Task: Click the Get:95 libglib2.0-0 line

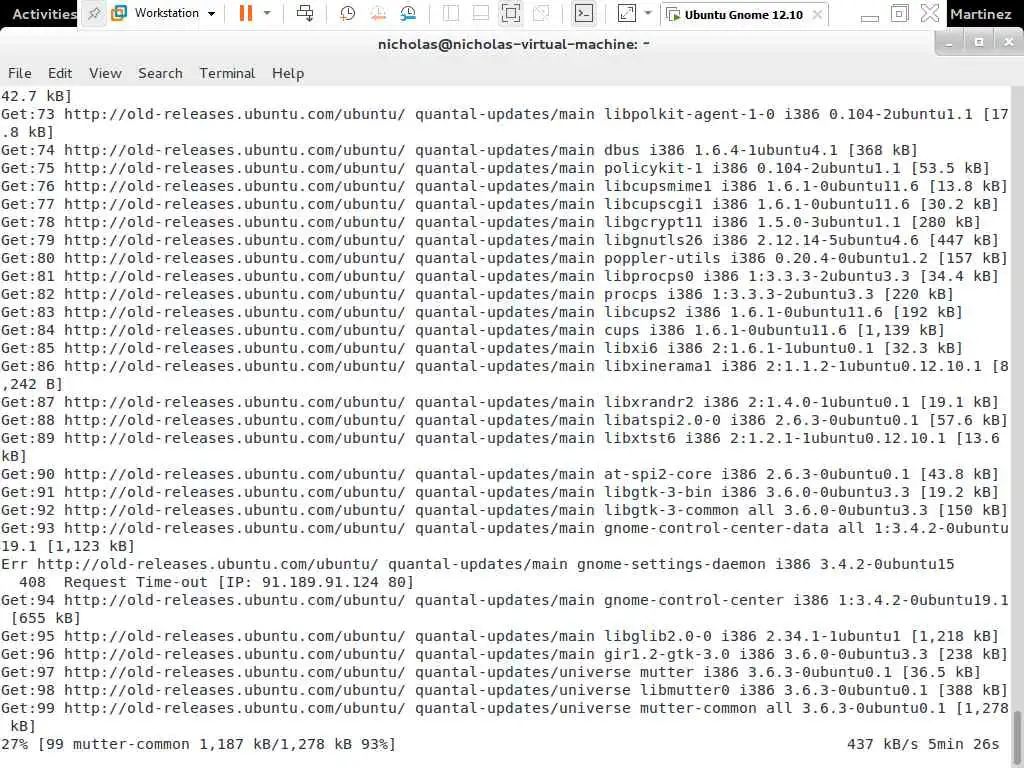Action: pos(500,636)
